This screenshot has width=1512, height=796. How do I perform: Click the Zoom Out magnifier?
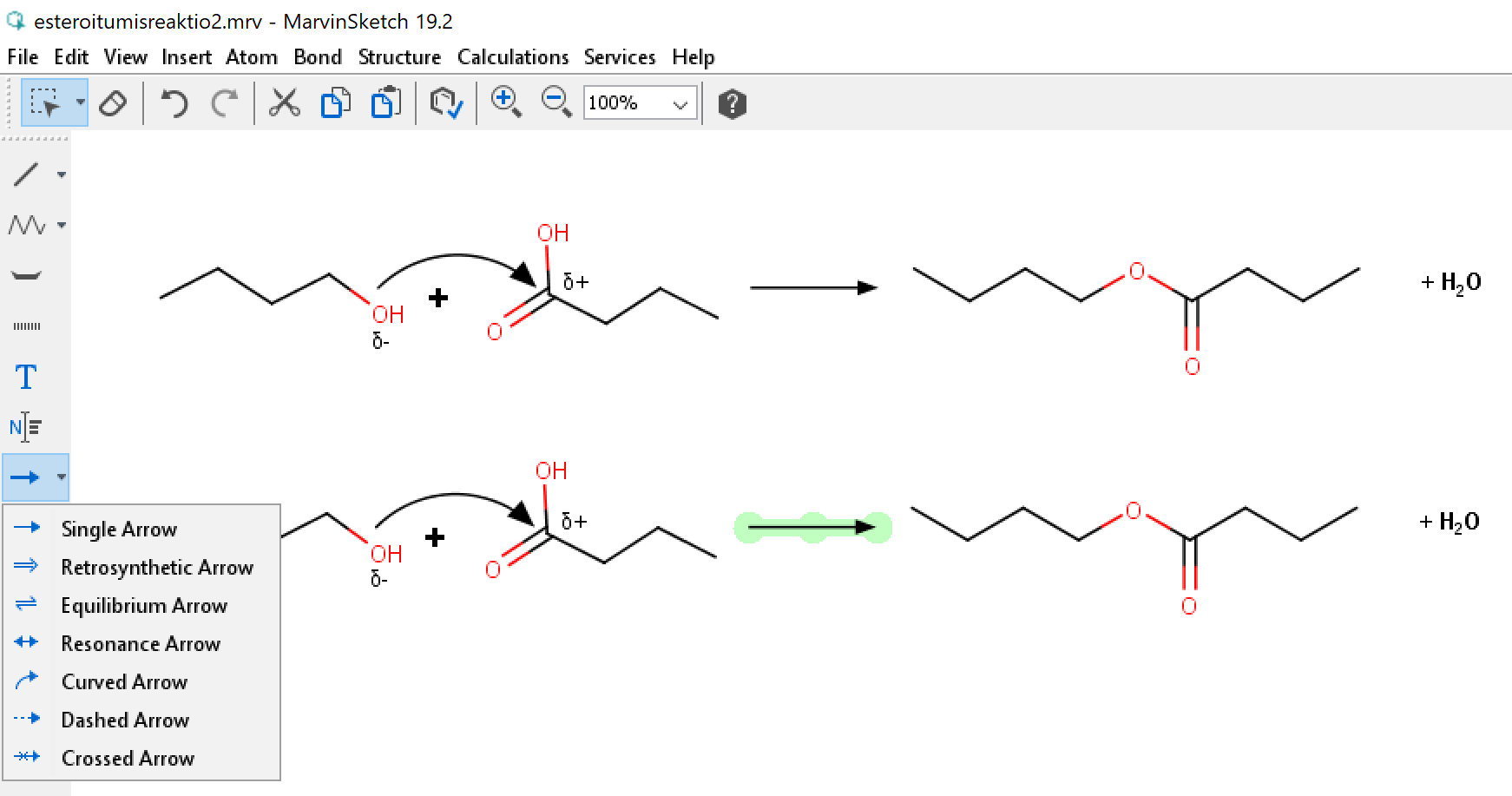555,102
